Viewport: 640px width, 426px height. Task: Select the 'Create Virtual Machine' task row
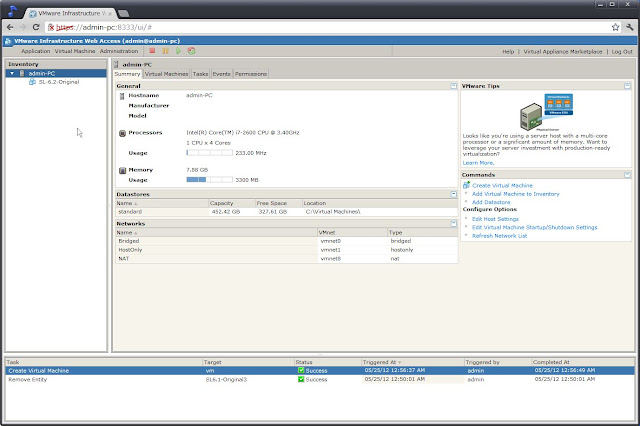(320, 371)
